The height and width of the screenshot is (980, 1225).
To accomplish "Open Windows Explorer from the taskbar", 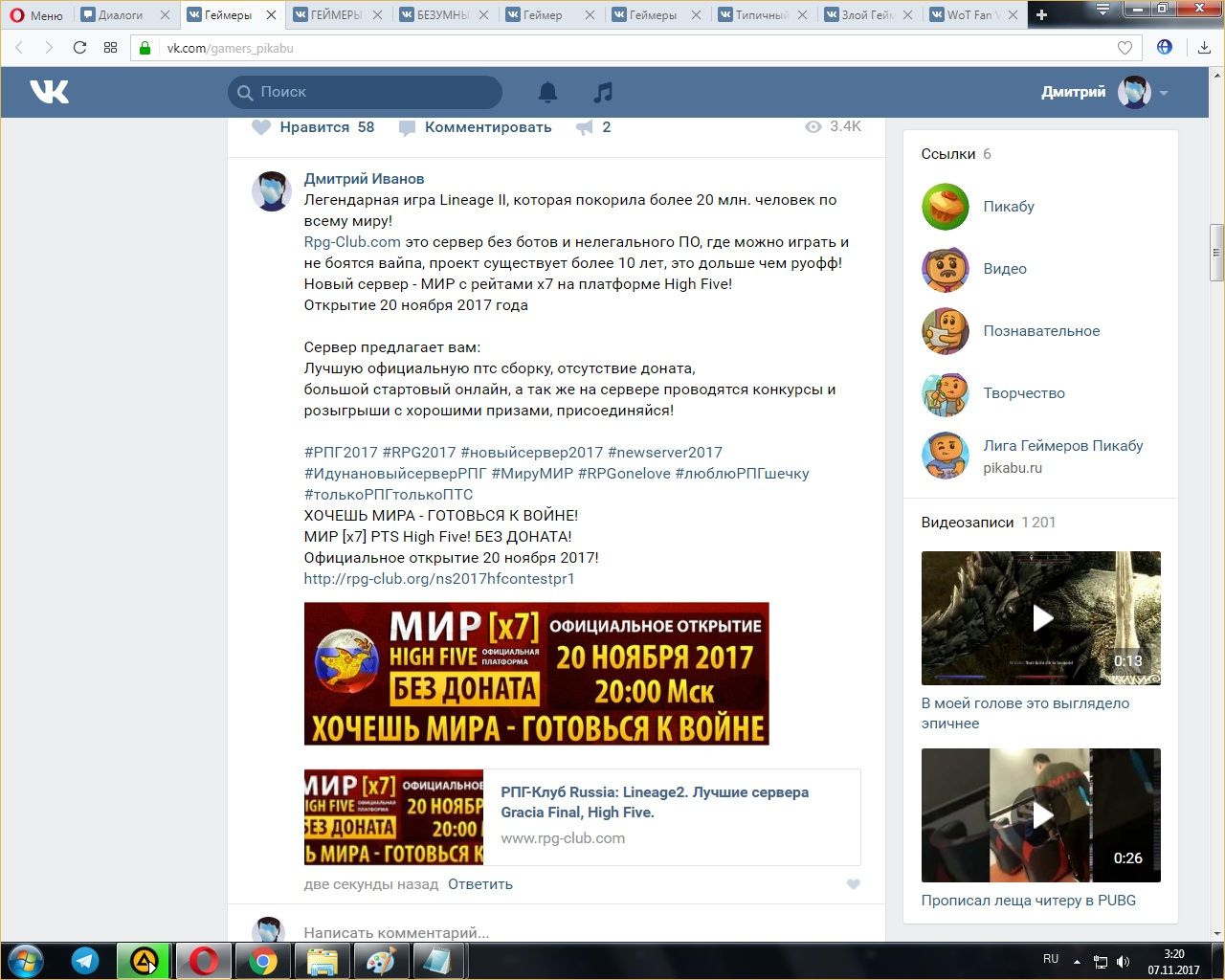I will tap(323, 961).
